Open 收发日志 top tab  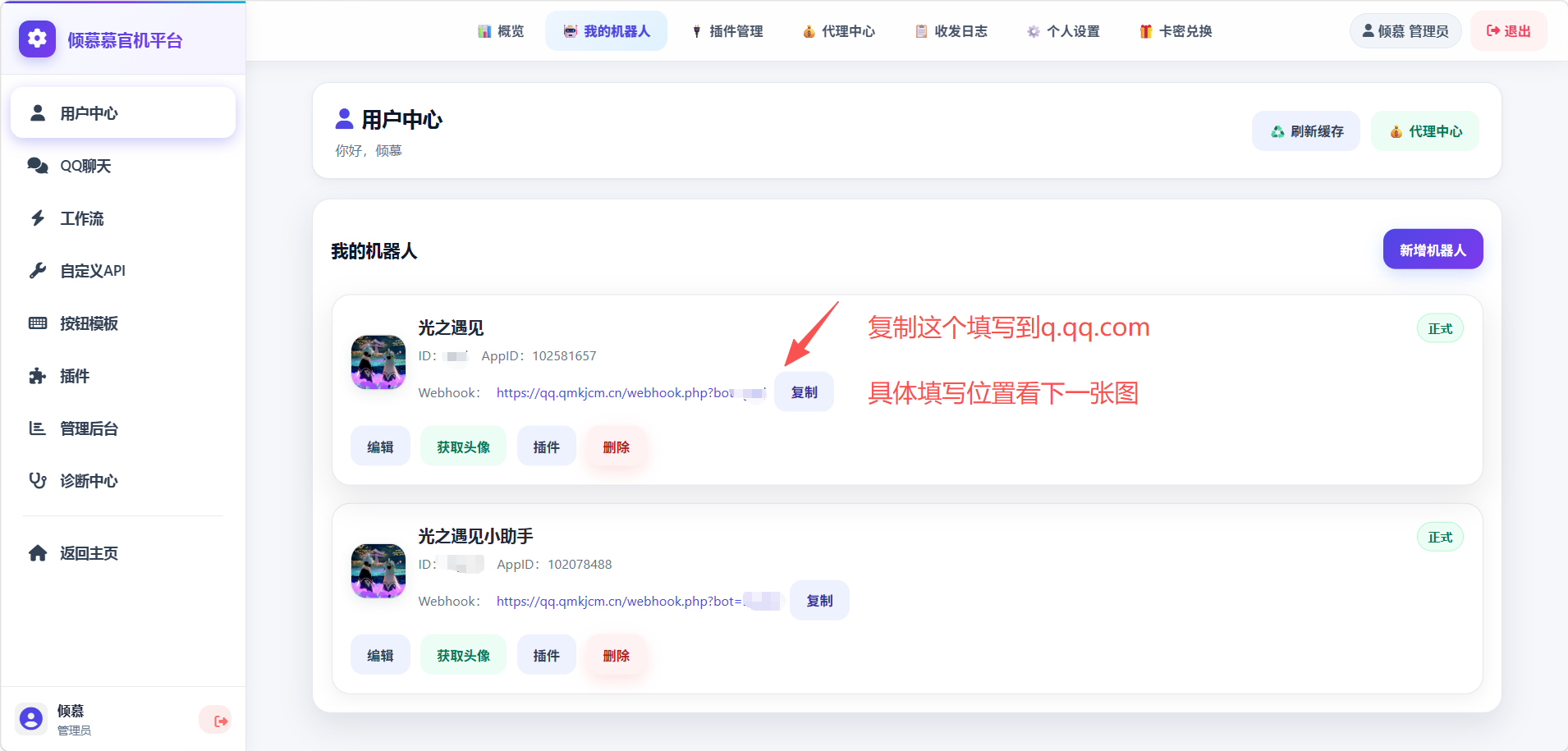[x=951, y=31]
